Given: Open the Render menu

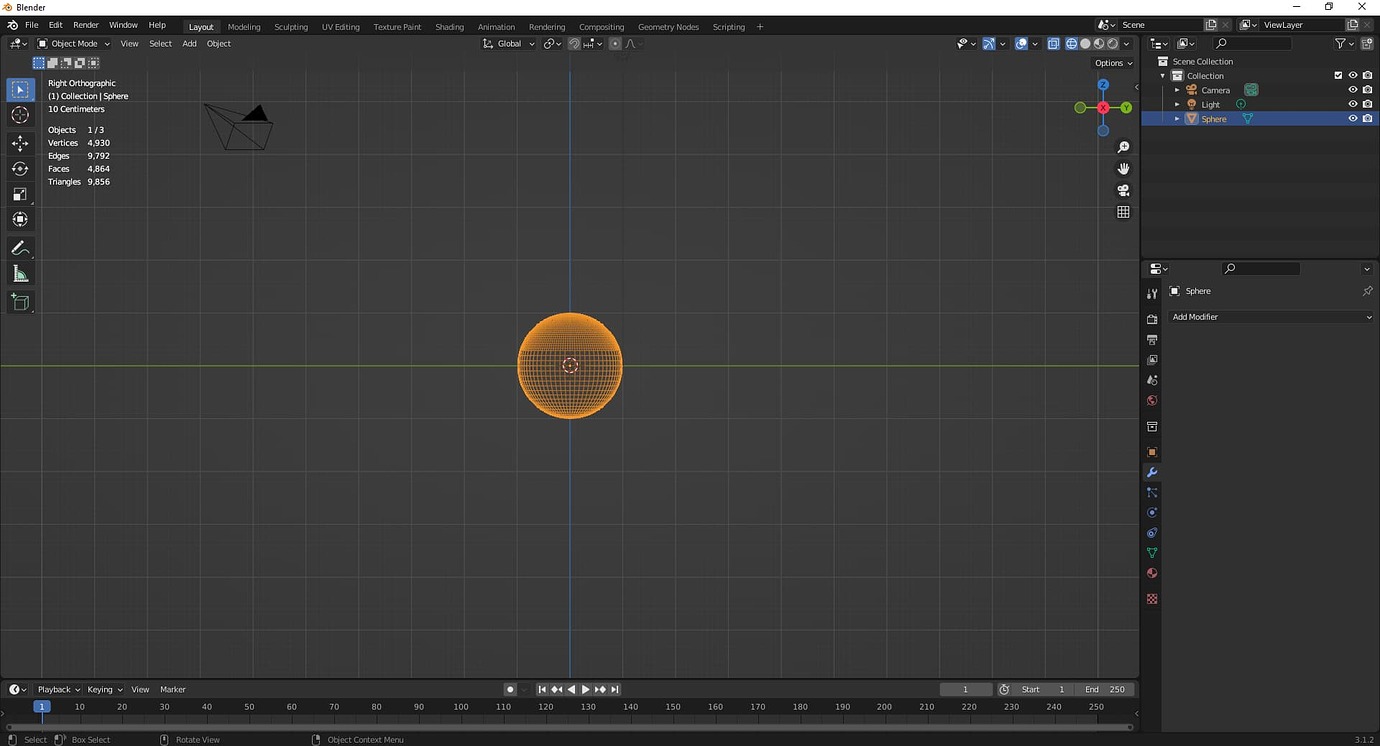Looking at the screenshot, I should 85,25.
